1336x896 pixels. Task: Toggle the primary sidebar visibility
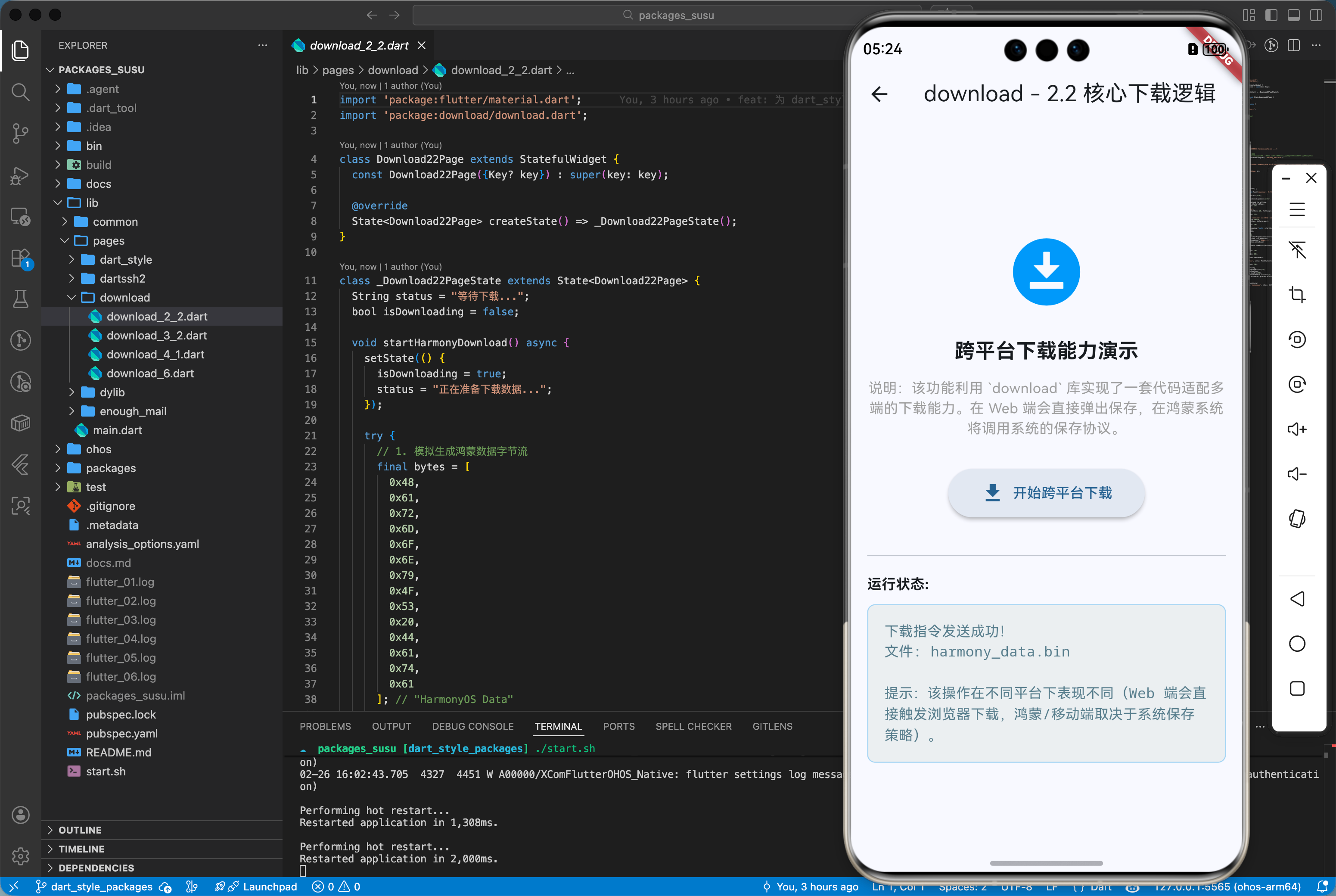[1272, 16]
